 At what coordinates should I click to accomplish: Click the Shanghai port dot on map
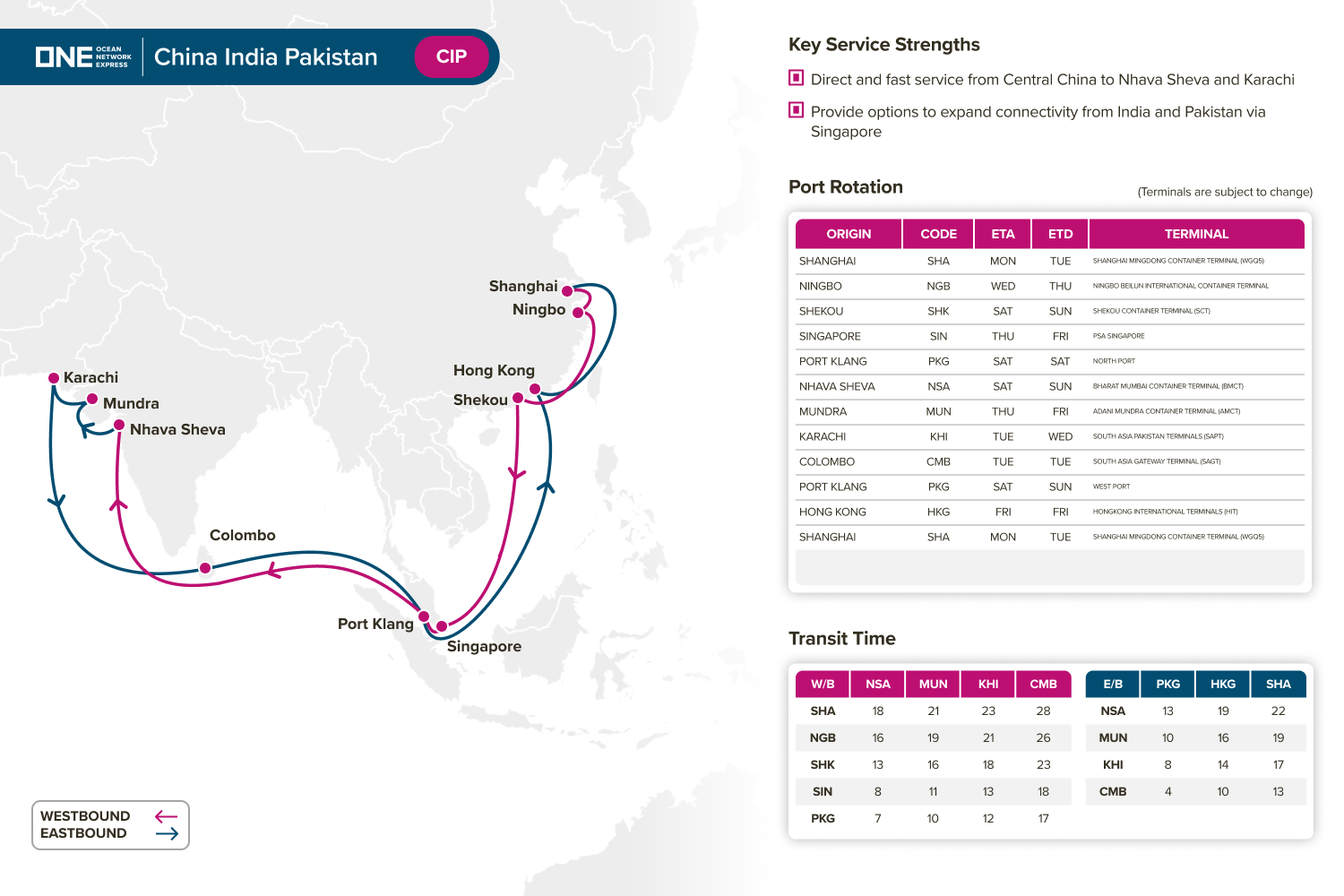pos(567,291)
